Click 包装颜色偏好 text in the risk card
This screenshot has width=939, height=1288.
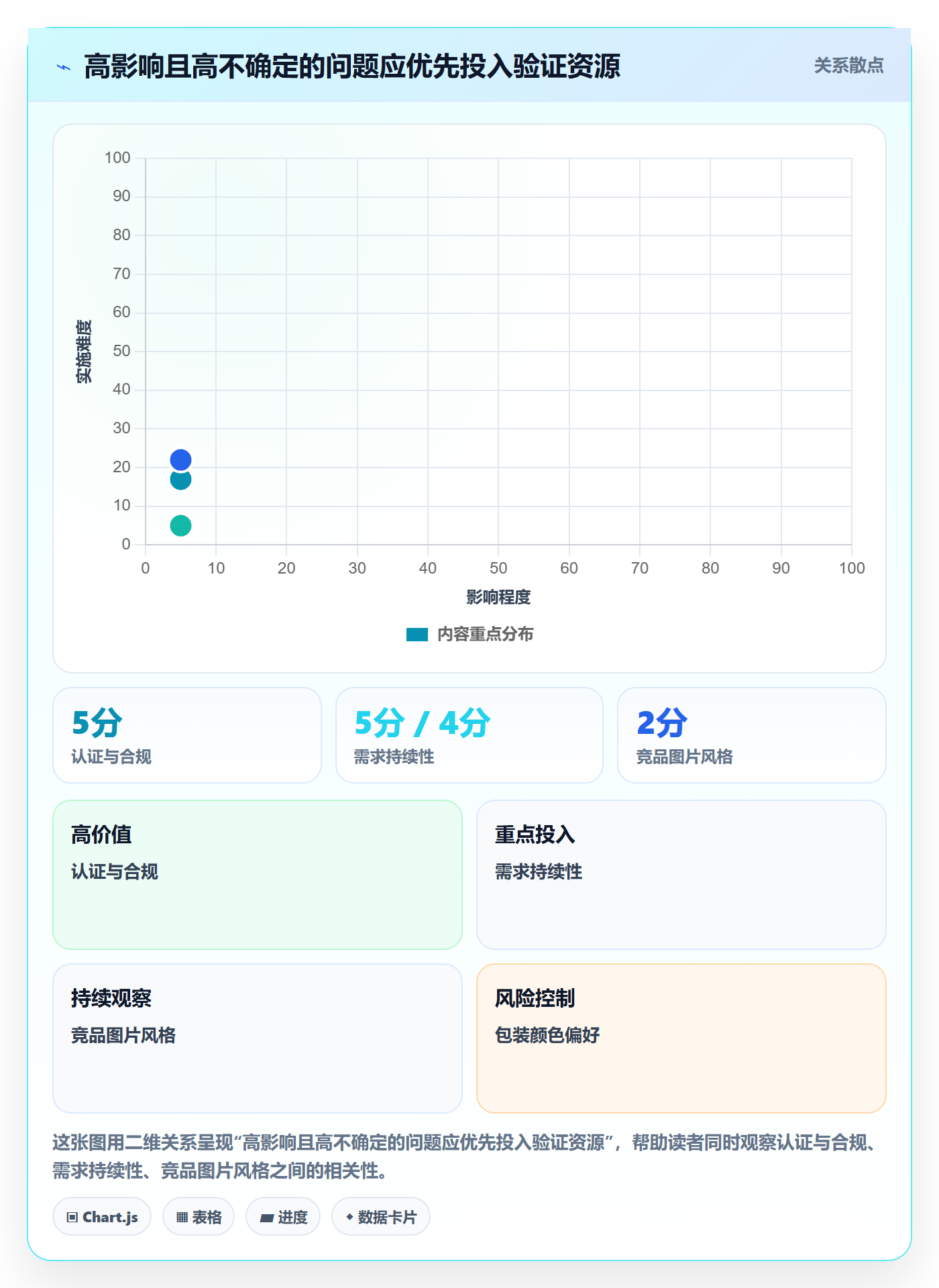[x=547, y=1035]
